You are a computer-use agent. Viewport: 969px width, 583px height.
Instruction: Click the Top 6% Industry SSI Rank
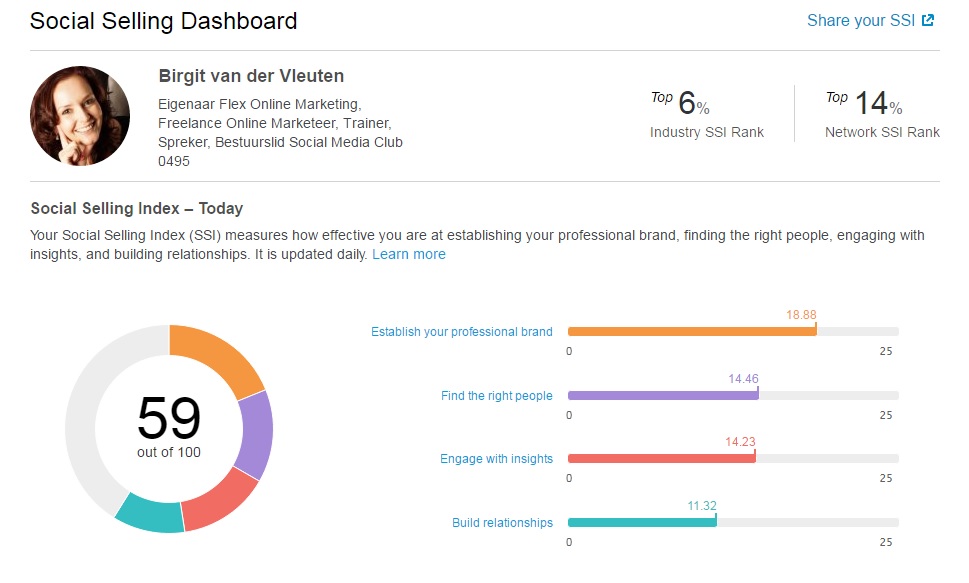(x=707, y=114)
